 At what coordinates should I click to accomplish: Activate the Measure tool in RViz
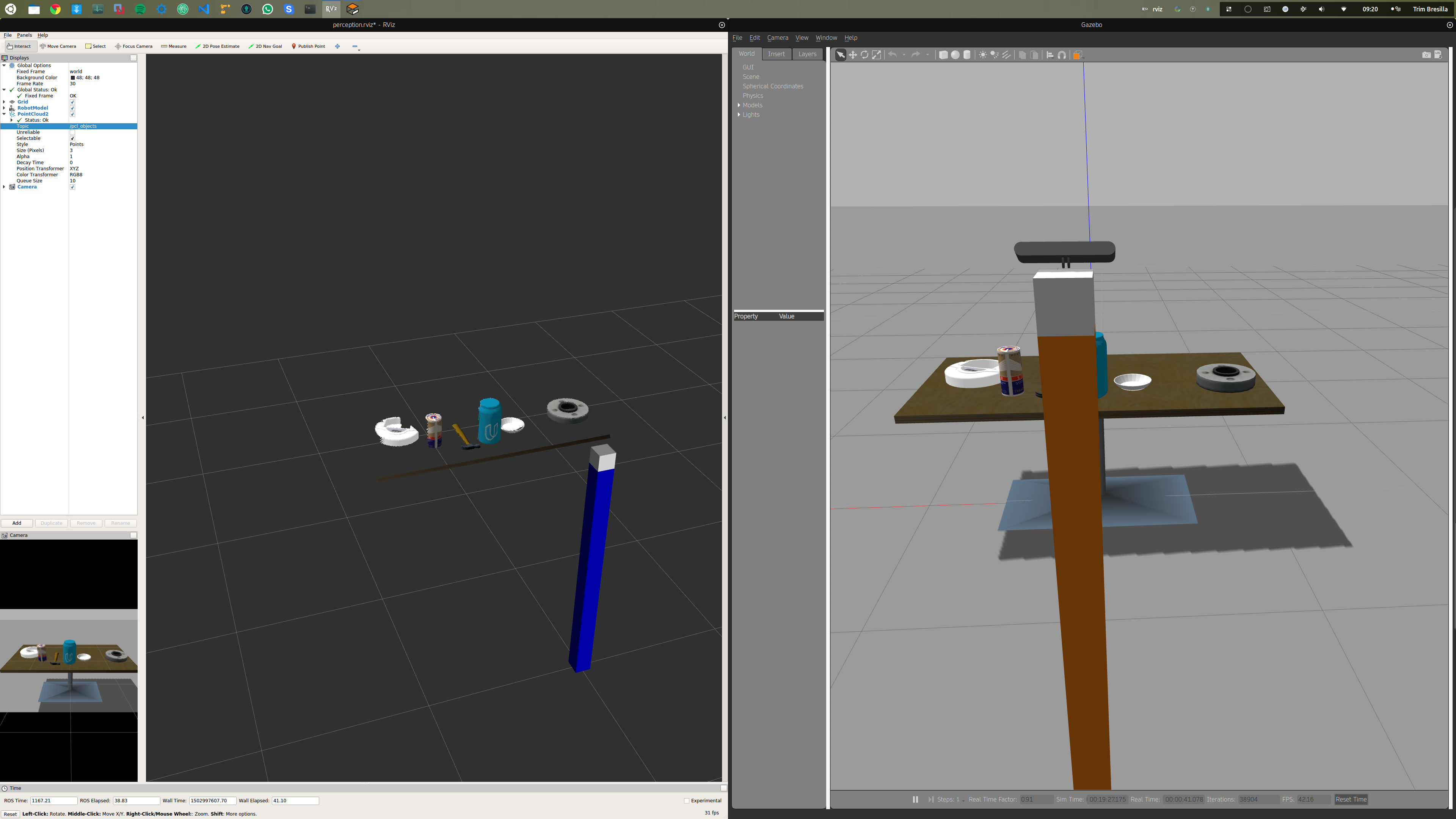[x=174, y=46]
